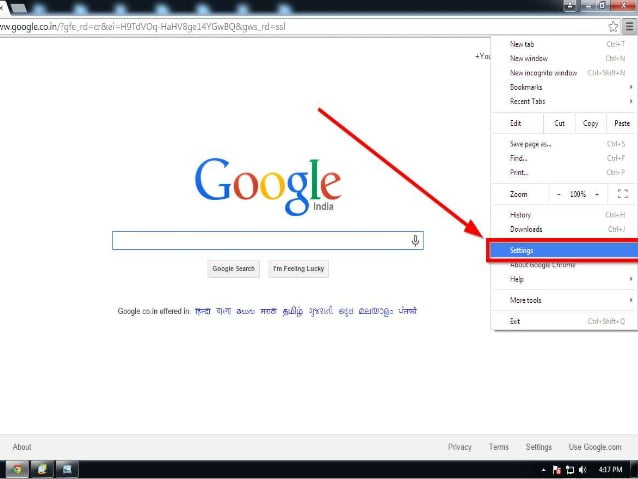Switch Google to Kannada language link
The height and width of the screenshot is (479, 638).
346,311
